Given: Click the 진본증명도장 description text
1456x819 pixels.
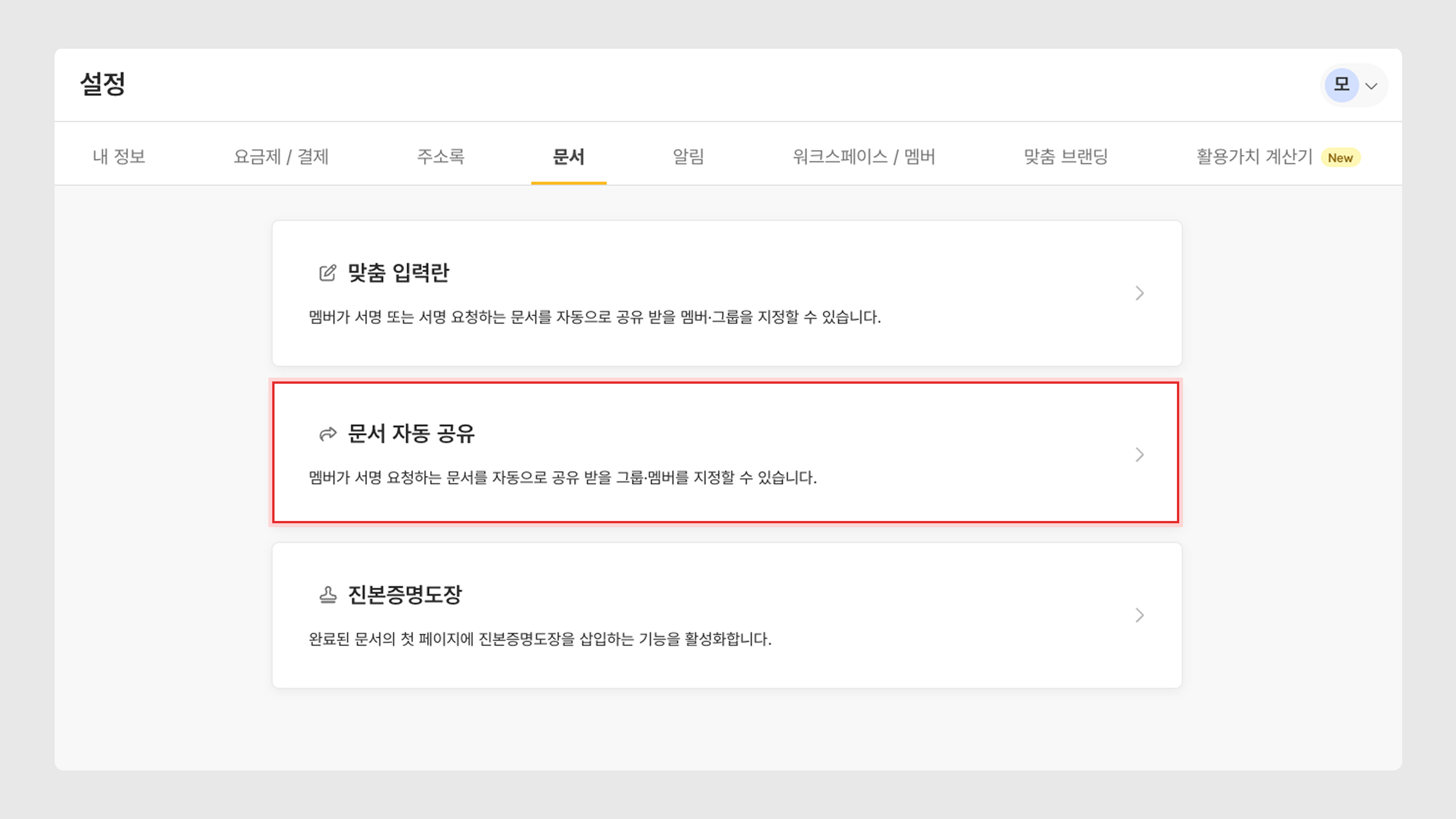Looking at the screenshot, I should (540, 639).
